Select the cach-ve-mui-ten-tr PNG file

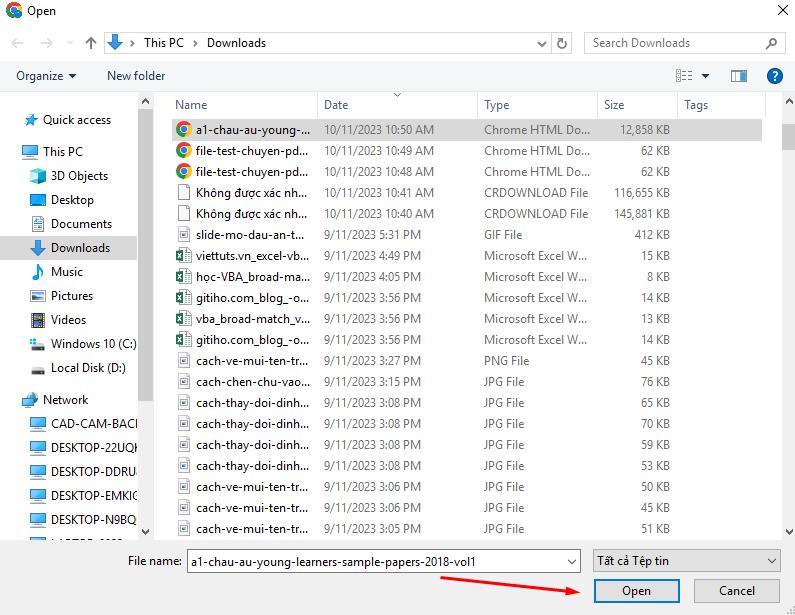pos(466,361)
